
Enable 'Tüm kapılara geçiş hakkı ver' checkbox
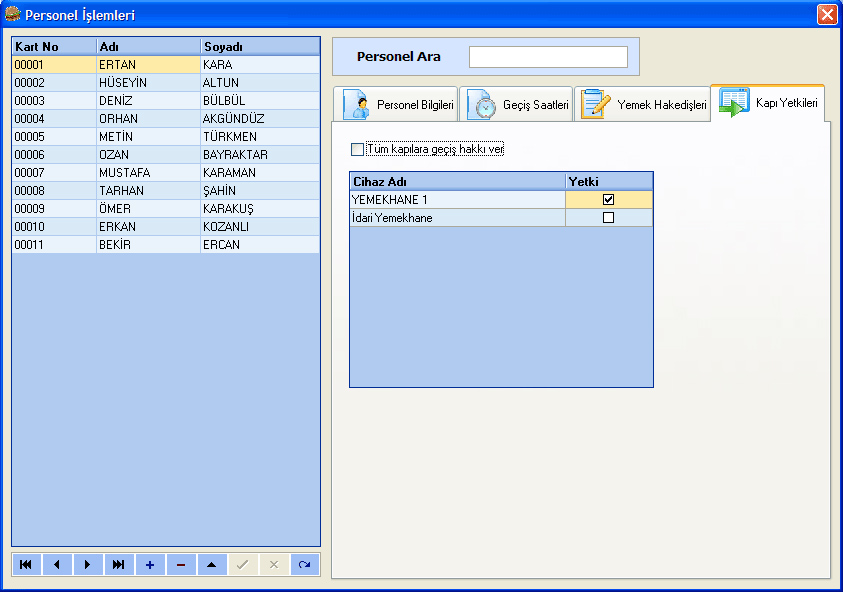pyautogui.click(x=358, y=150)
